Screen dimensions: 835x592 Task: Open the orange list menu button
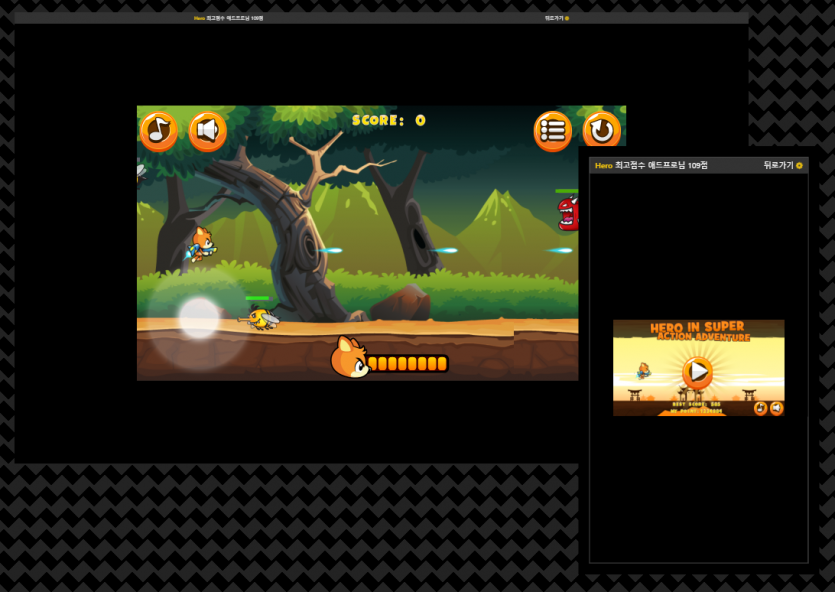pyautogui.click(x=552, y=131)
